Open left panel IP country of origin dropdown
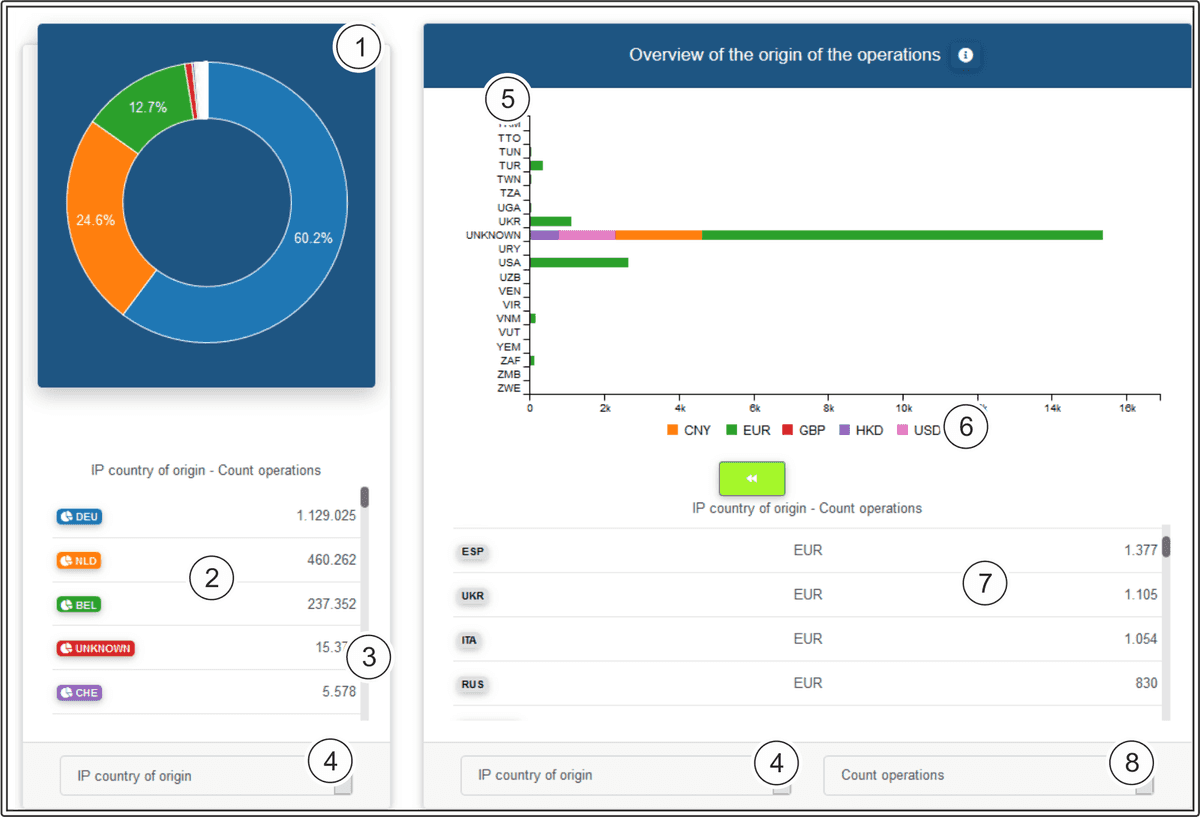The image size is (1200, 817). (206, 776)
